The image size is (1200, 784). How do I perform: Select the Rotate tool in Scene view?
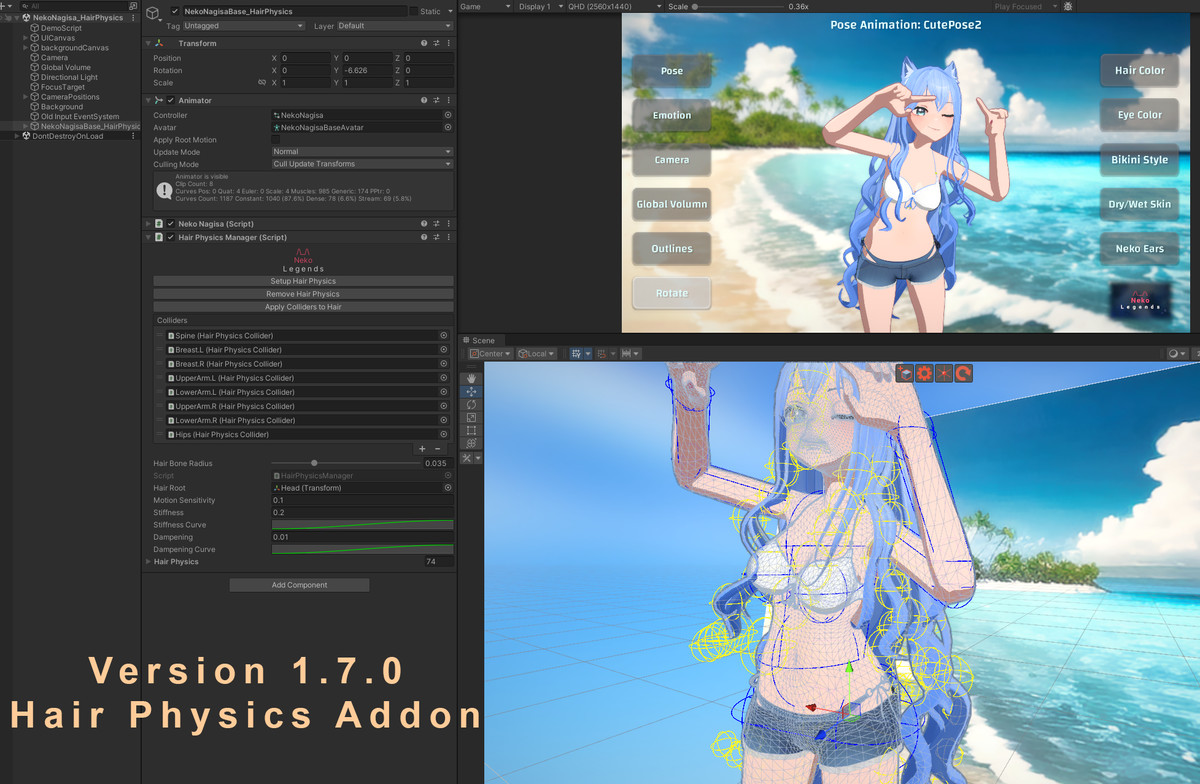point(471,405)
